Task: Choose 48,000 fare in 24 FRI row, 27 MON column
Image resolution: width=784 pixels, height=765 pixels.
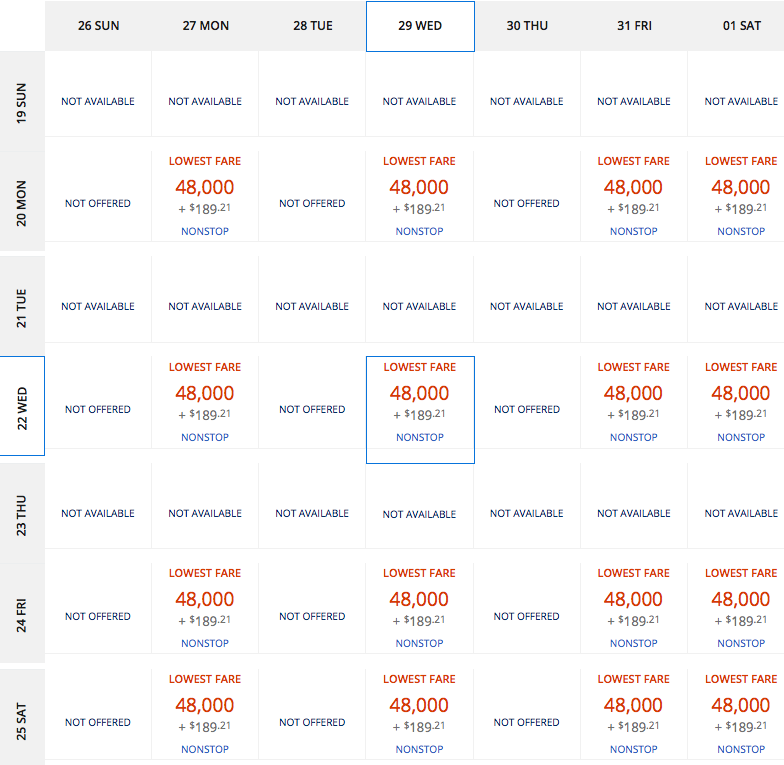Action: [x=205, y=599]
